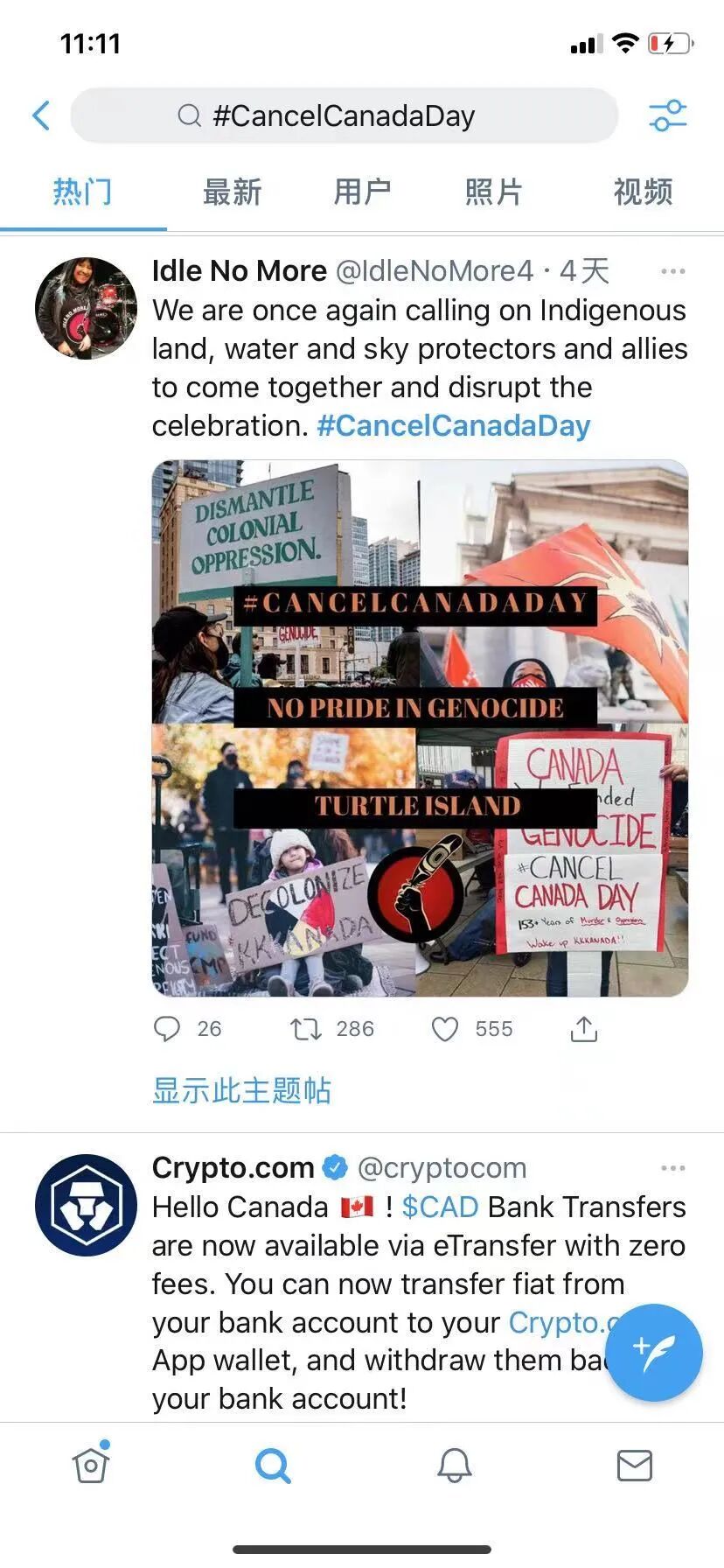Switch to 最新 tab

point(233,192)
